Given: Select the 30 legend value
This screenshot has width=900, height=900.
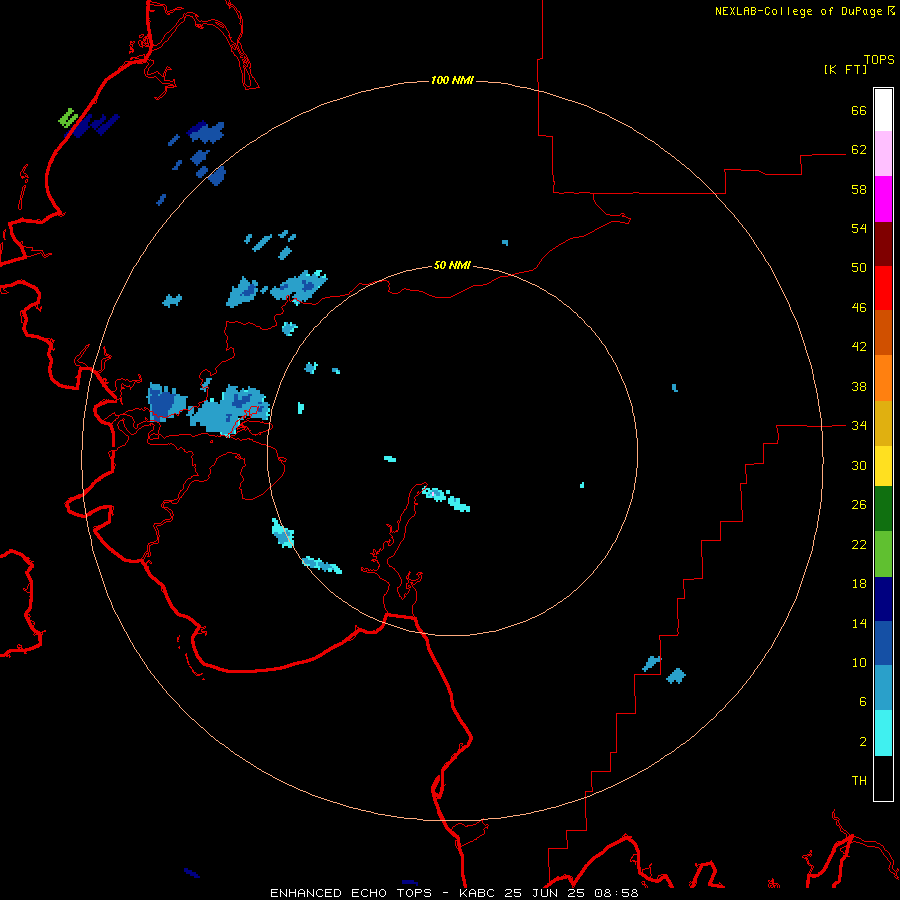Looking at the screenshot, I should 859,465.
